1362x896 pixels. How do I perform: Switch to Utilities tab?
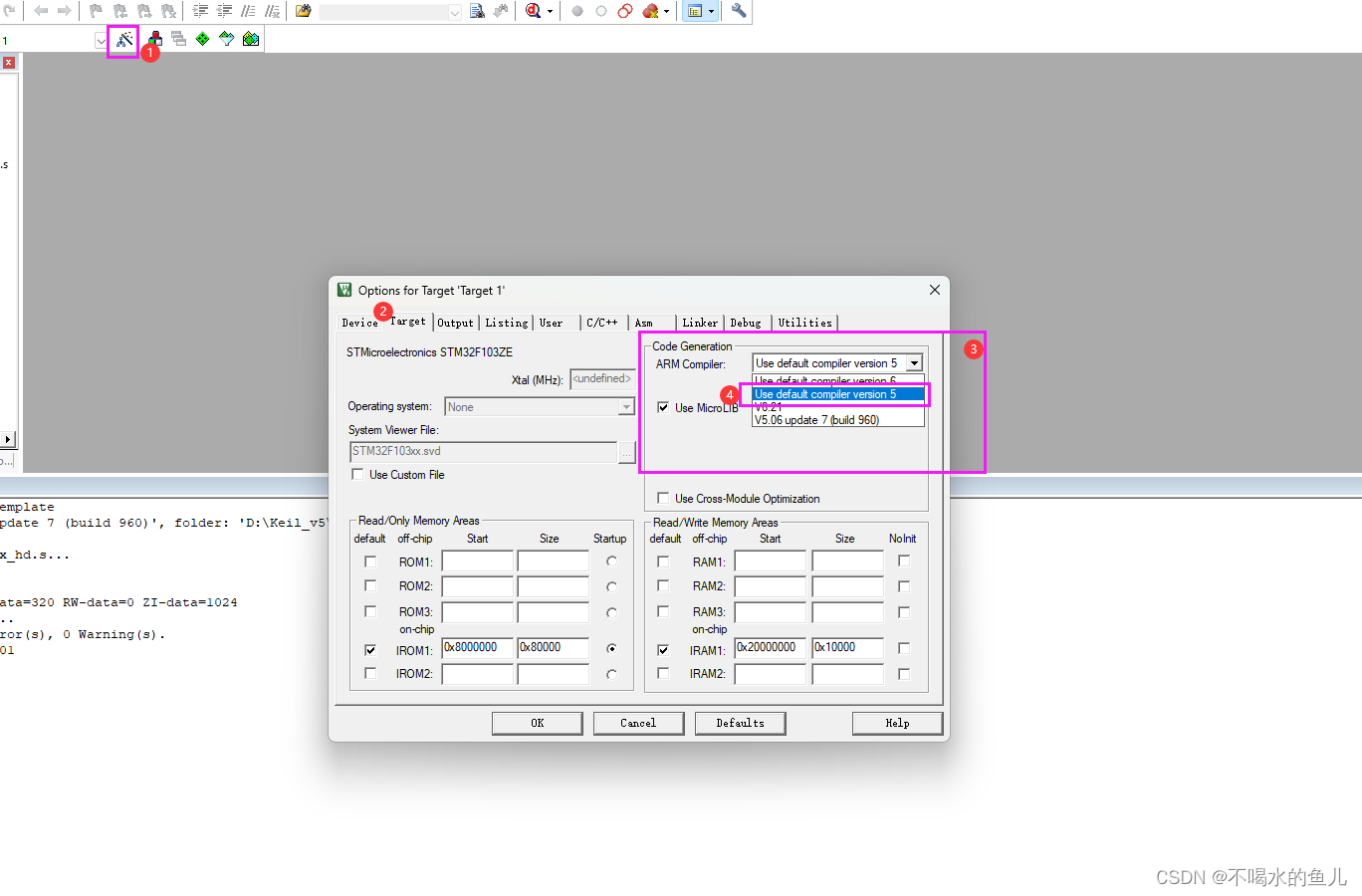click(x=804, y=323)
